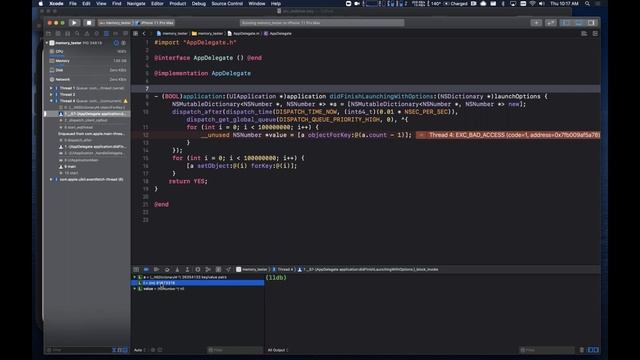Open the Report navigator icon
Viewport: 640px width, 360px height.
[x=125, y=33]
